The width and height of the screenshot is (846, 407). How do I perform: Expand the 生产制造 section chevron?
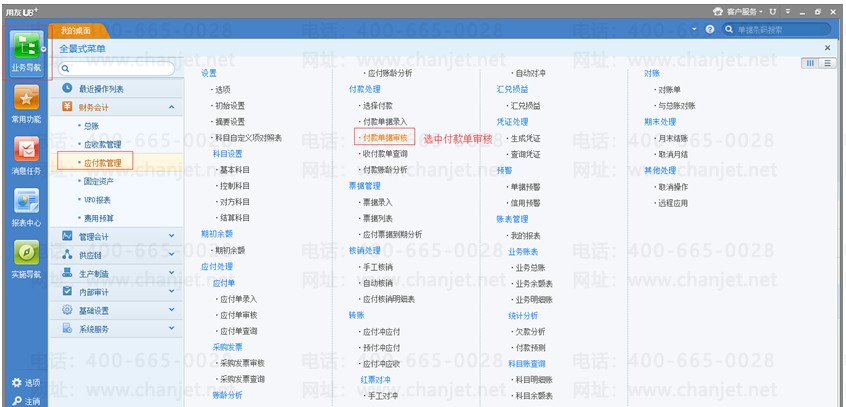(x=172, y=273)
